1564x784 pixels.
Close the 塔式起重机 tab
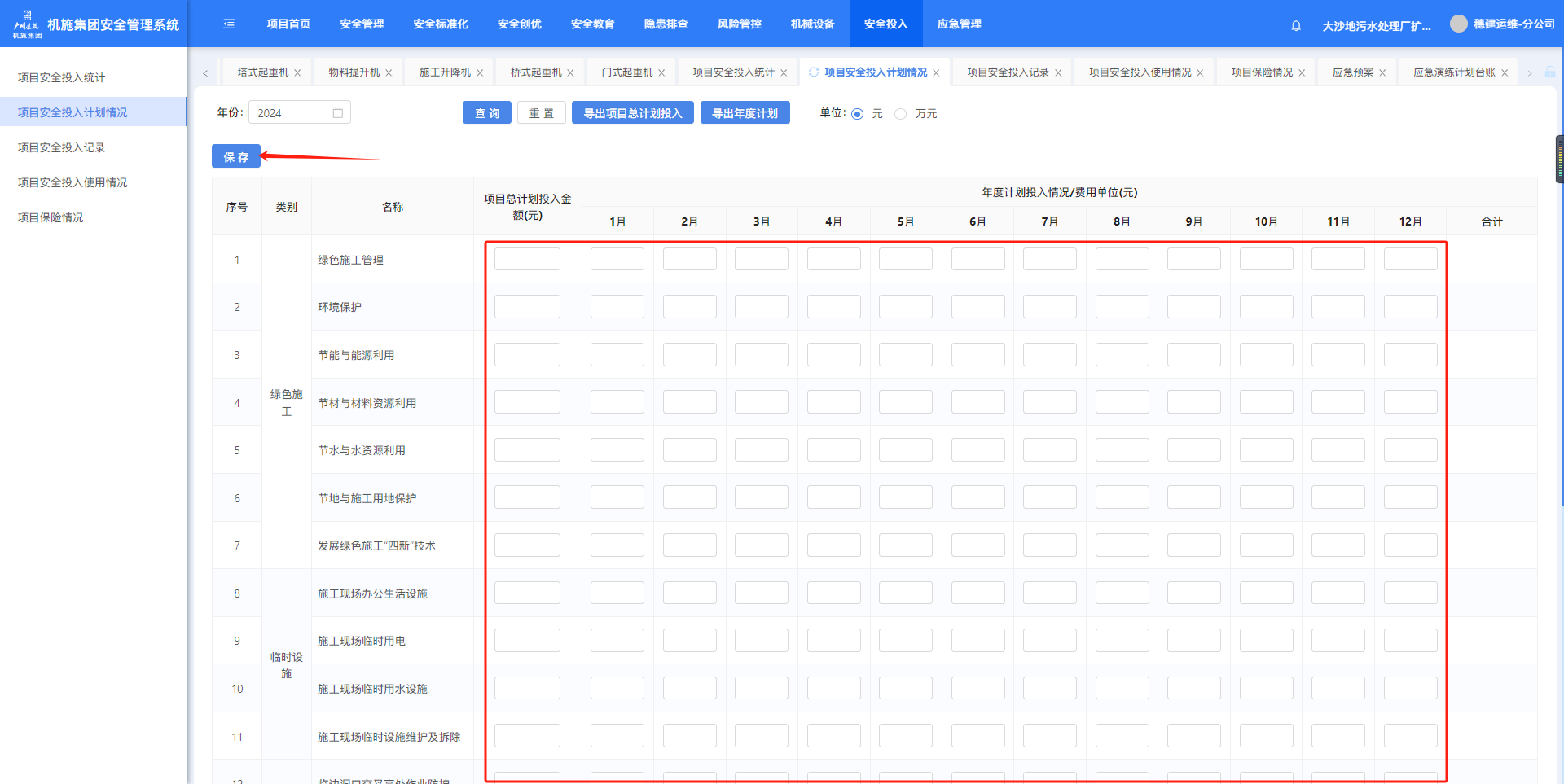click(298, 73)
